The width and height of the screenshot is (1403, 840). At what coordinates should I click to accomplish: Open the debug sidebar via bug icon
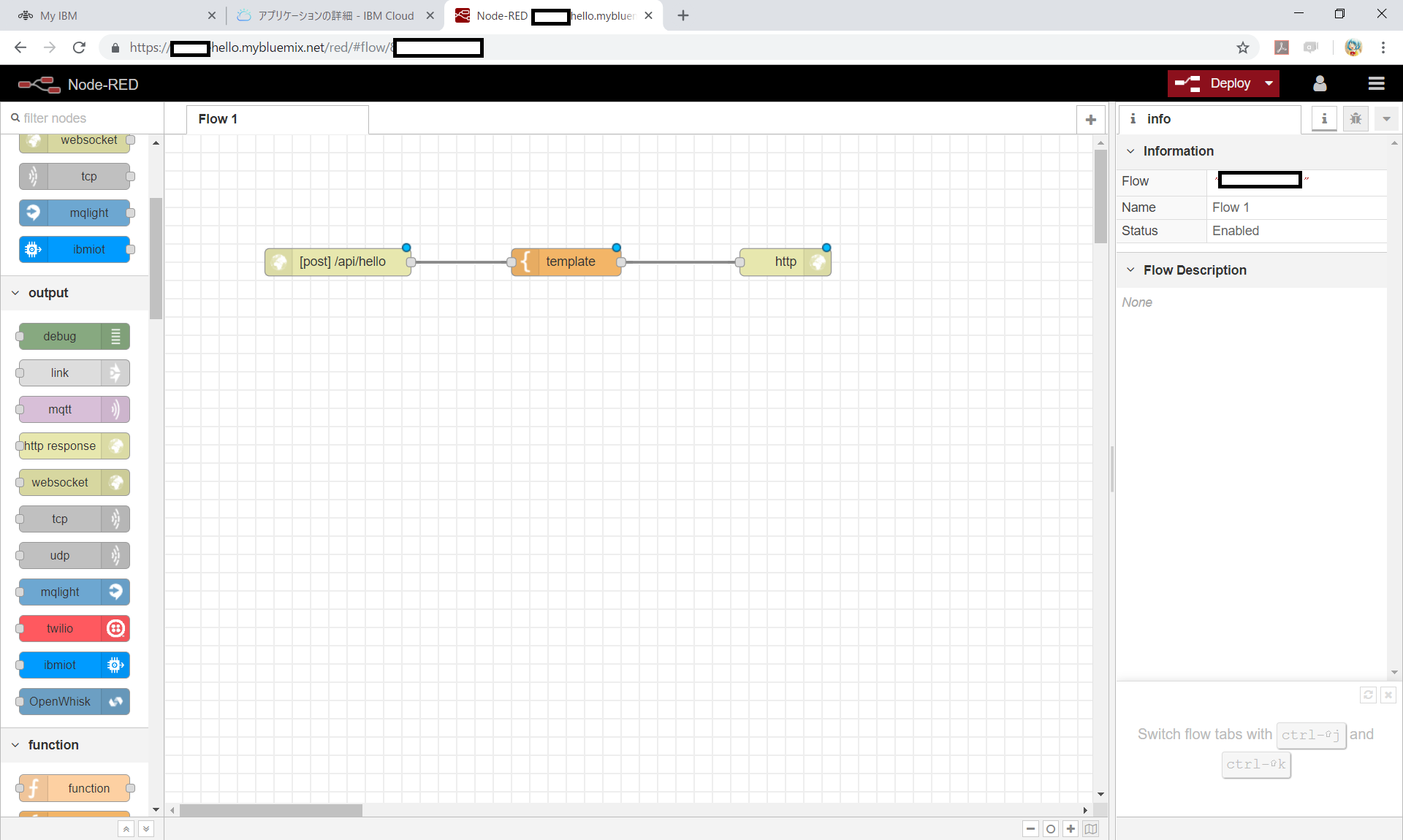click(1356, 118)
